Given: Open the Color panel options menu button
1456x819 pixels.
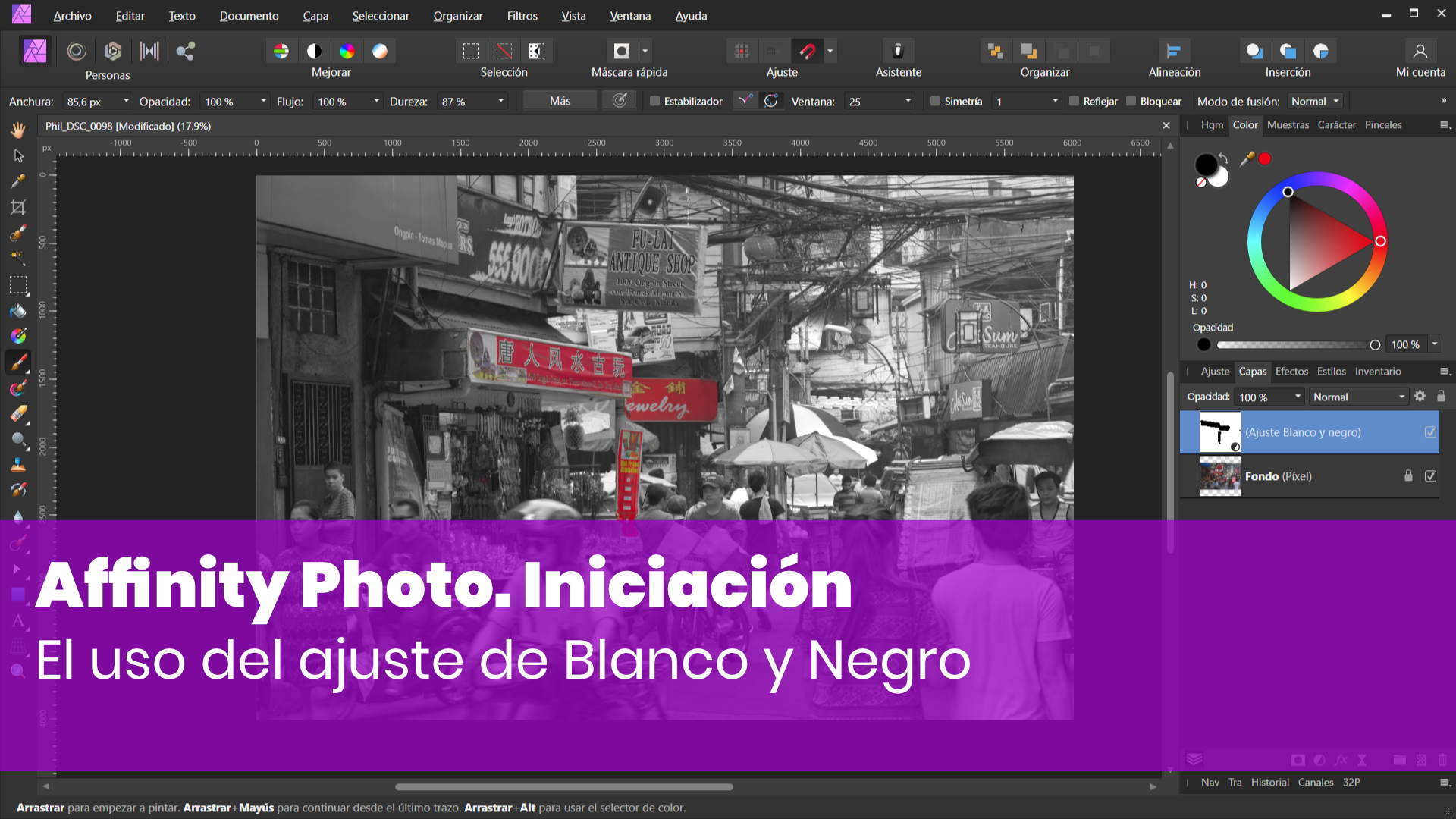Looking at the screenshot, I should click(1445, 124).
